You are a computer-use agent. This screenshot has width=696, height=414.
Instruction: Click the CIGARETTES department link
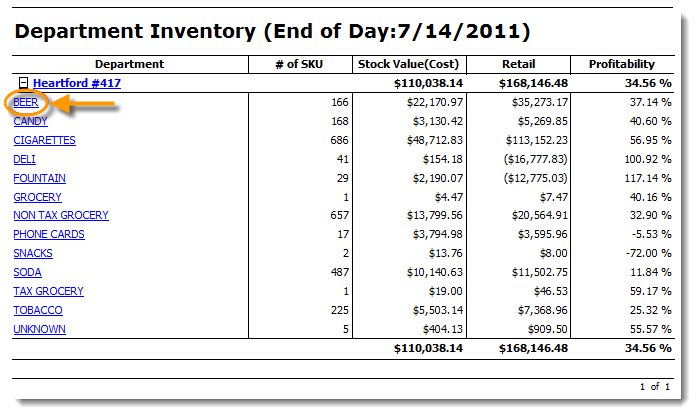[x=44, y=140]
